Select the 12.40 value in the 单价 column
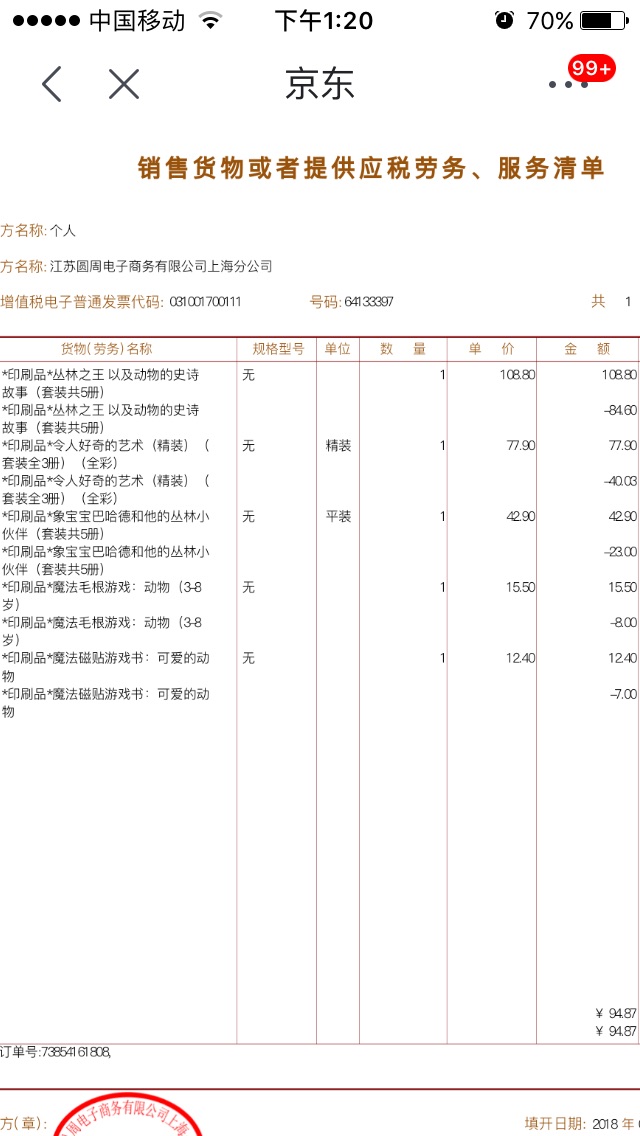 (x=520, y=658)
